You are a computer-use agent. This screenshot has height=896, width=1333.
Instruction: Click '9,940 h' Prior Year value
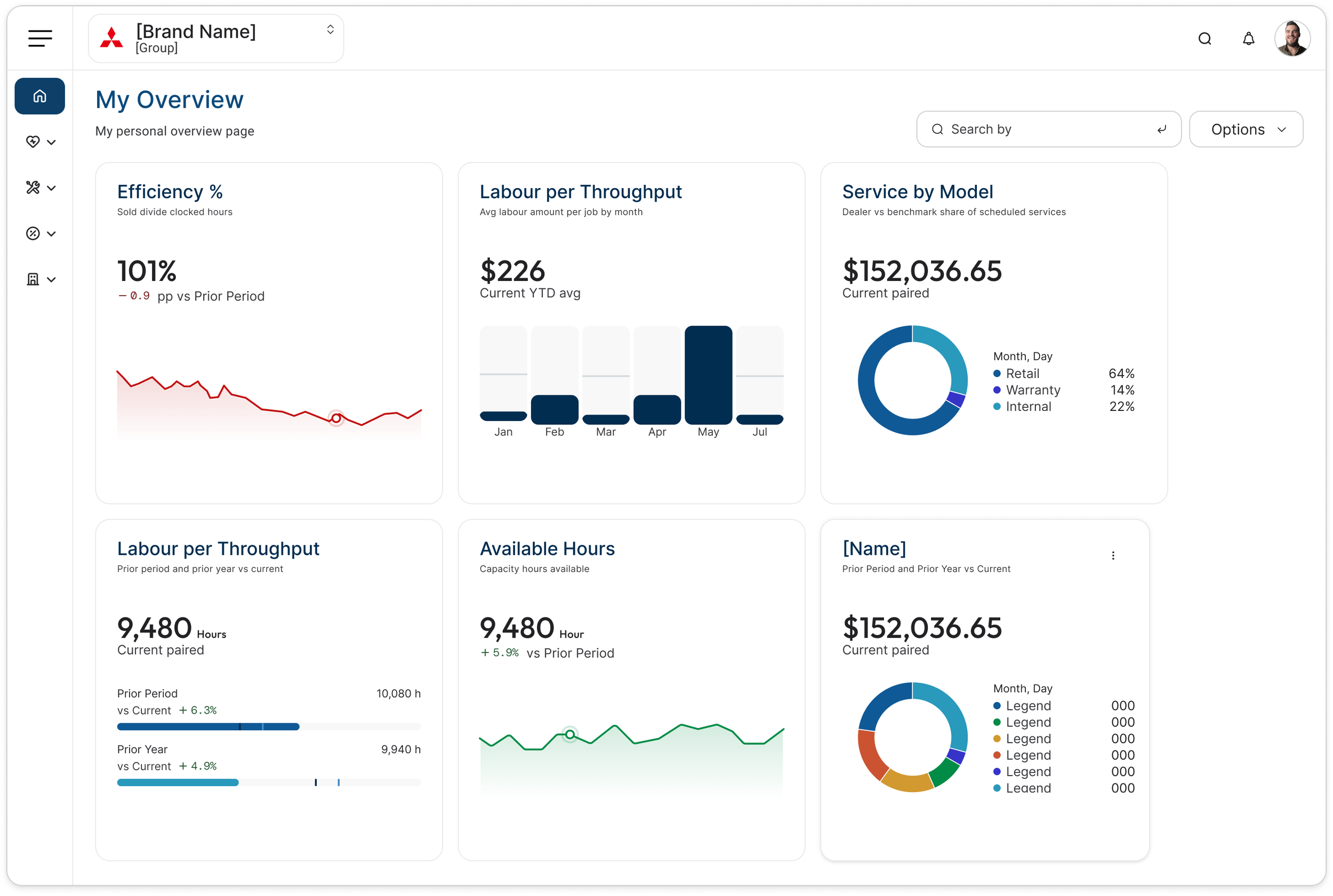click(x=401, y=750)
